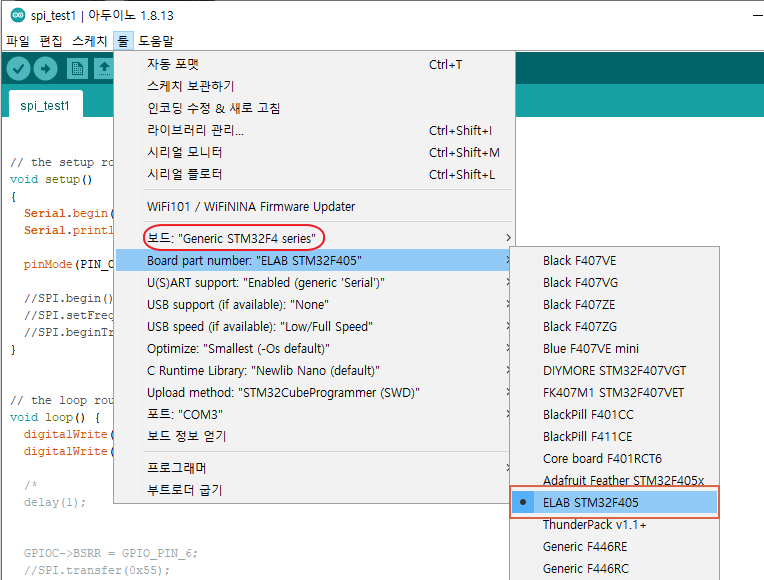This screenshot has width=764, height=580.
Task: Click the void setup() code line
Action: [x=51, y=179]
